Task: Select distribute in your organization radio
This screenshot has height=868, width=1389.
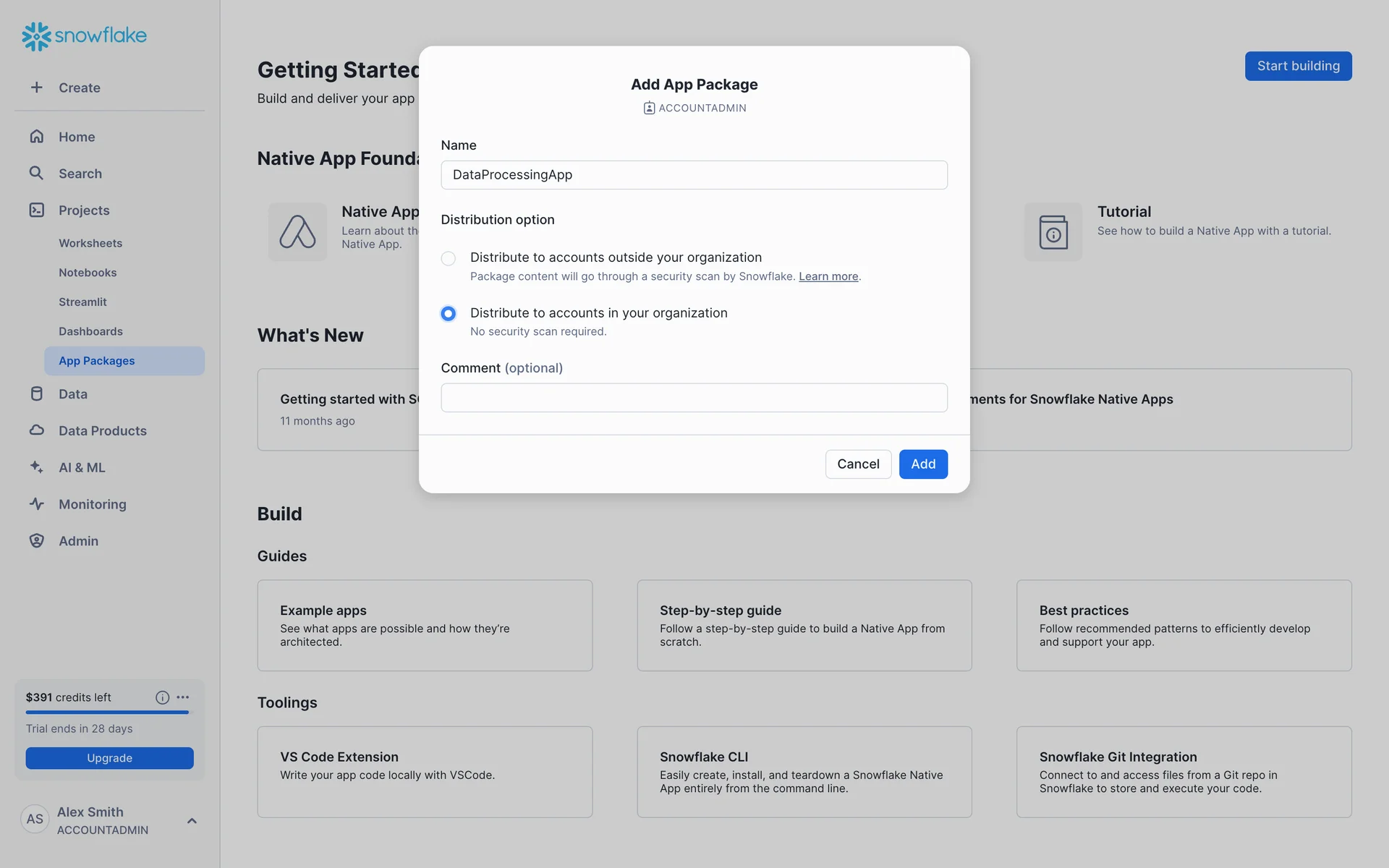Action: [x=449, y=313]
